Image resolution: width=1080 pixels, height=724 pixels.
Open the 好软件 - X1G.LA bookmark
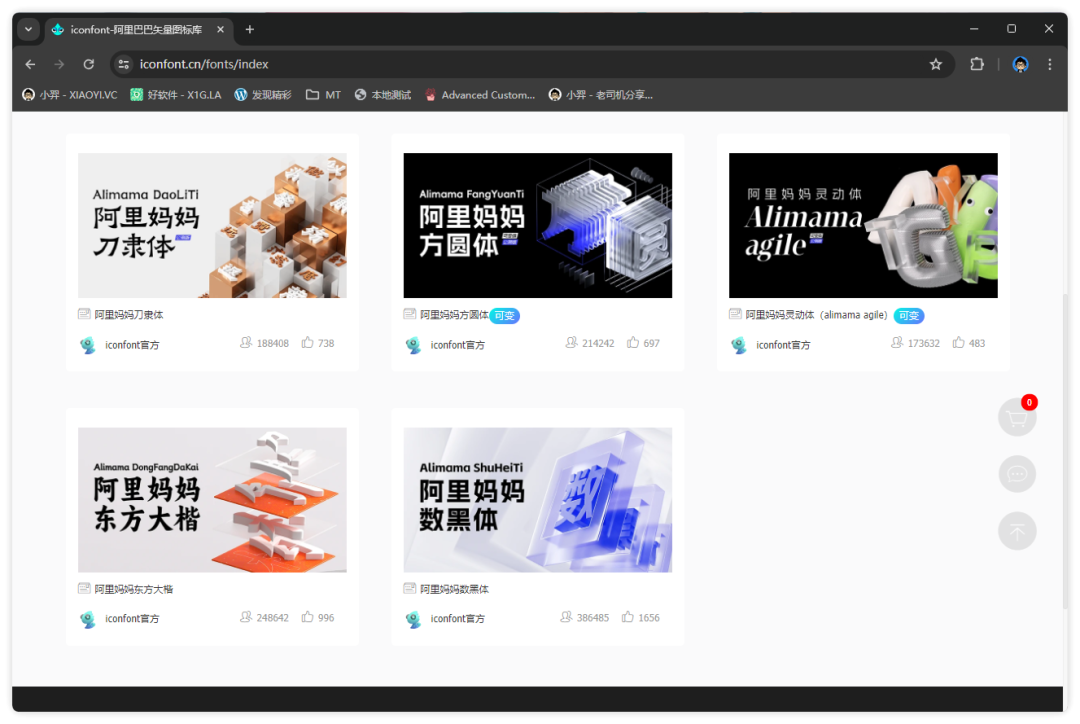[x=176, y=95]
